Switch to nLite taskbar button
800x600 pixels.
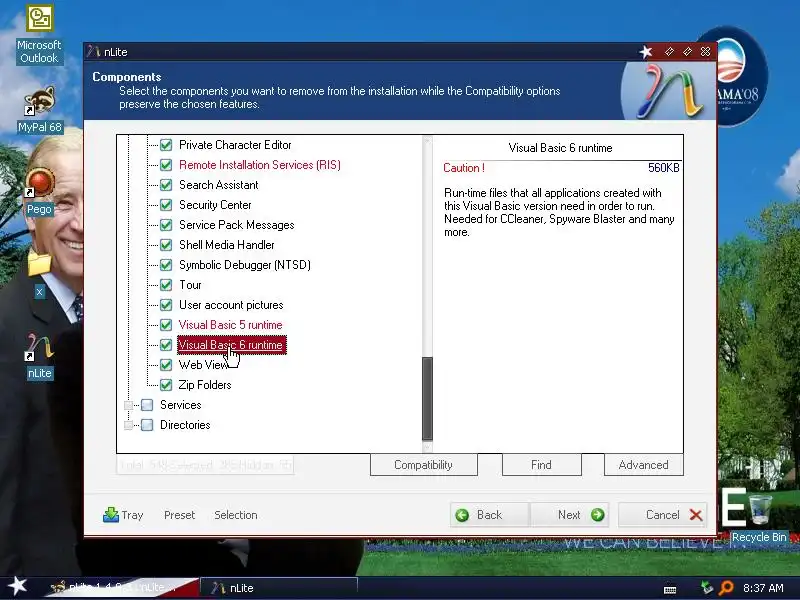tap(279, 588)
